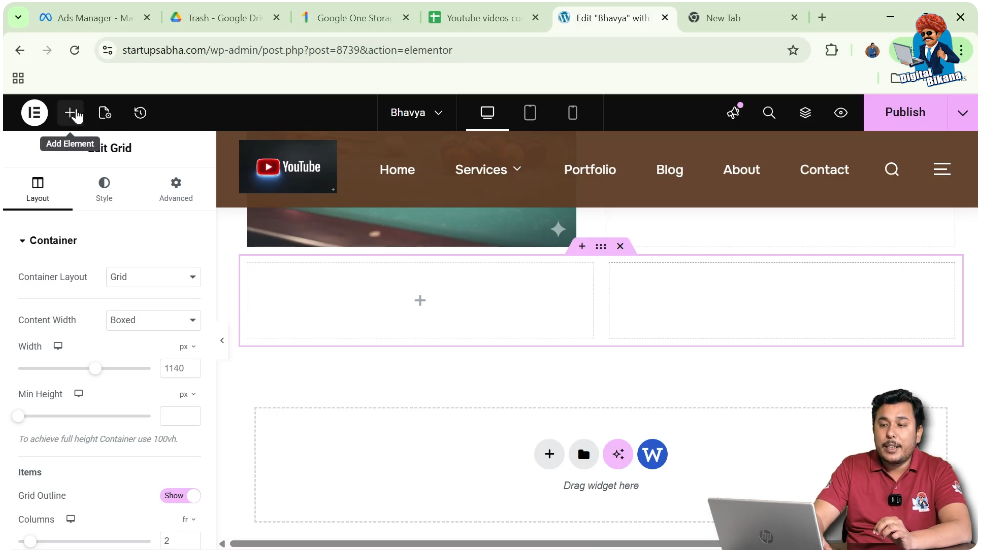The height and width of the screenshot is (553, 983).
Task: Click the site header search icon
Action: tap(891, 169)
